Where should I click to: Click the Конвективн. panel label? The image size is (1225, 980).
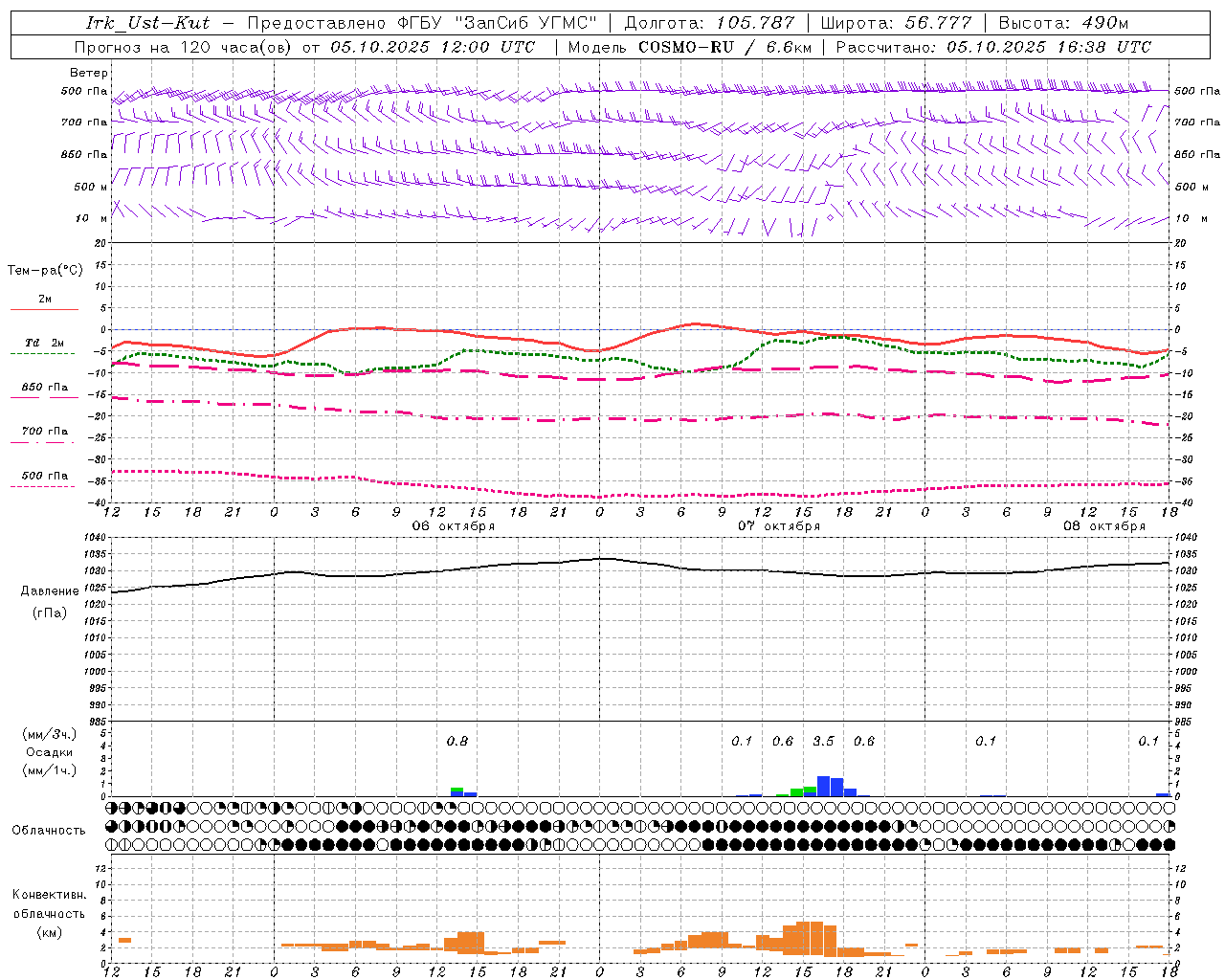(50, 895)
